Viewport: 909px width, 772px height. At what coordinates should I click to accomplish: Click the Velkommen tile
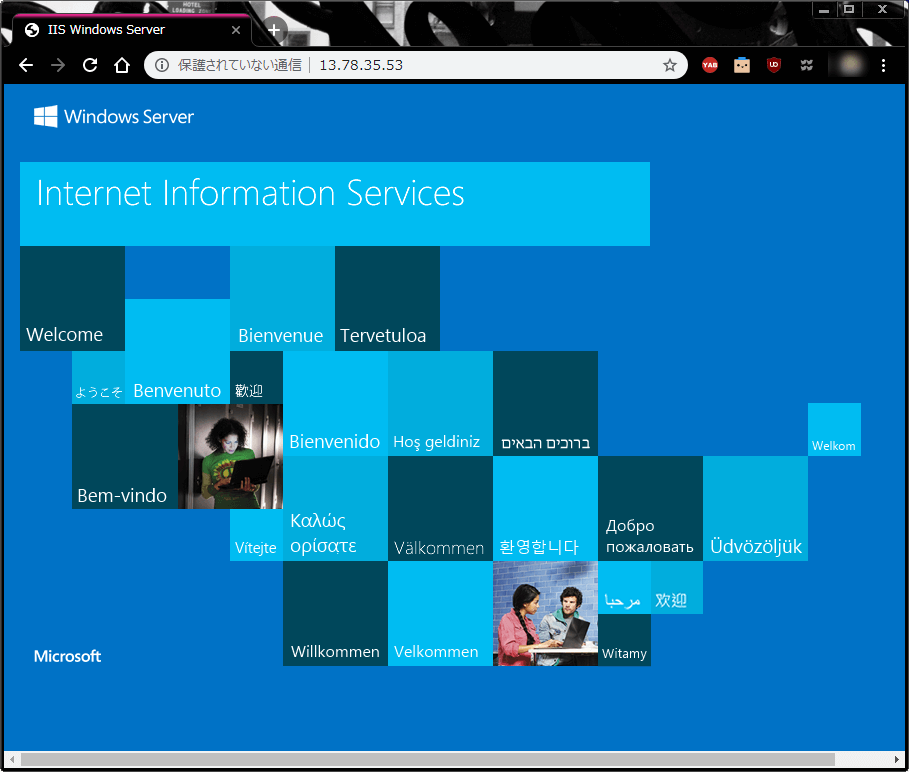pos(441,613)
